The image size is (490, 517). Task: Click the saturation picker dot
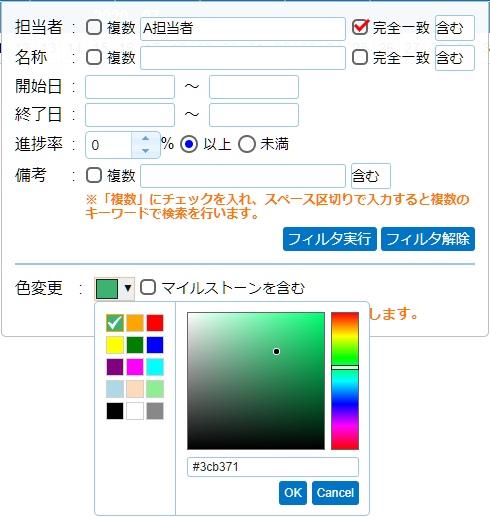pyautogui.click(x=276, y=351)
